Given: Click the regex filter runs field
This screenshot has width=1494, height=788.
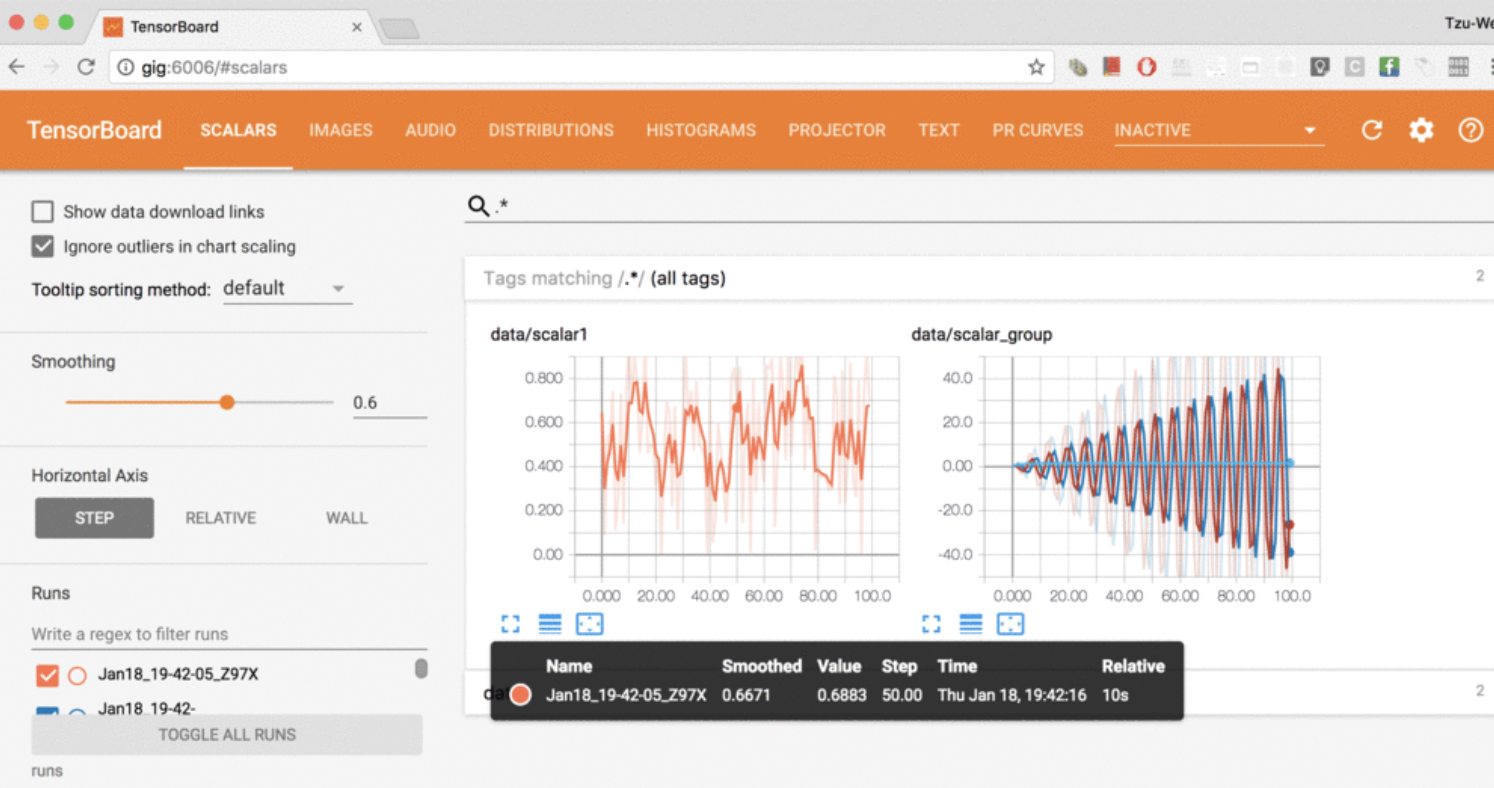Looking at the screenshot, I should coord(229,634).
